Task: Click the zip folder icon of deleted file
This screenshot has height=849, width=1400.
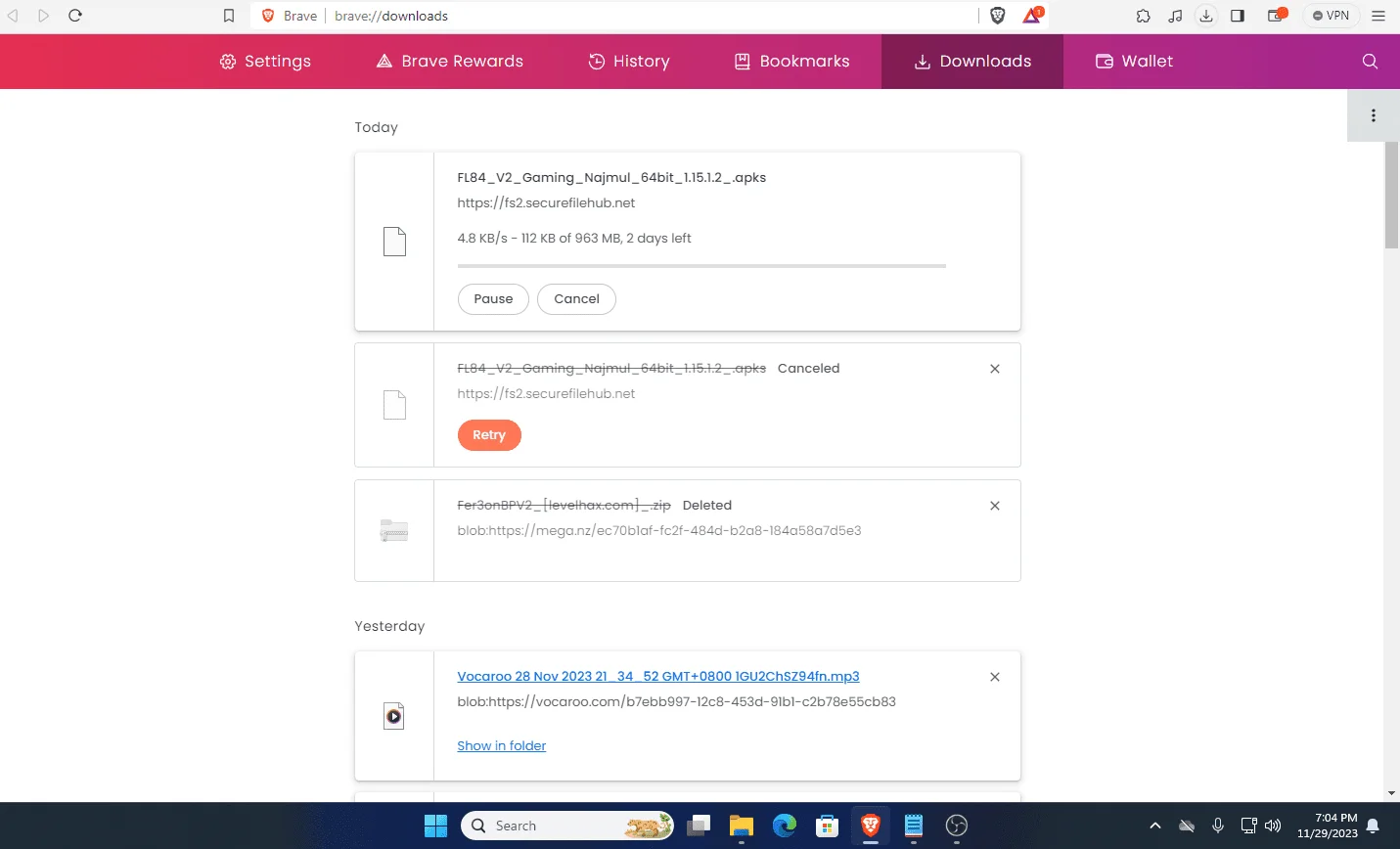Action: (x=394, y=530)
